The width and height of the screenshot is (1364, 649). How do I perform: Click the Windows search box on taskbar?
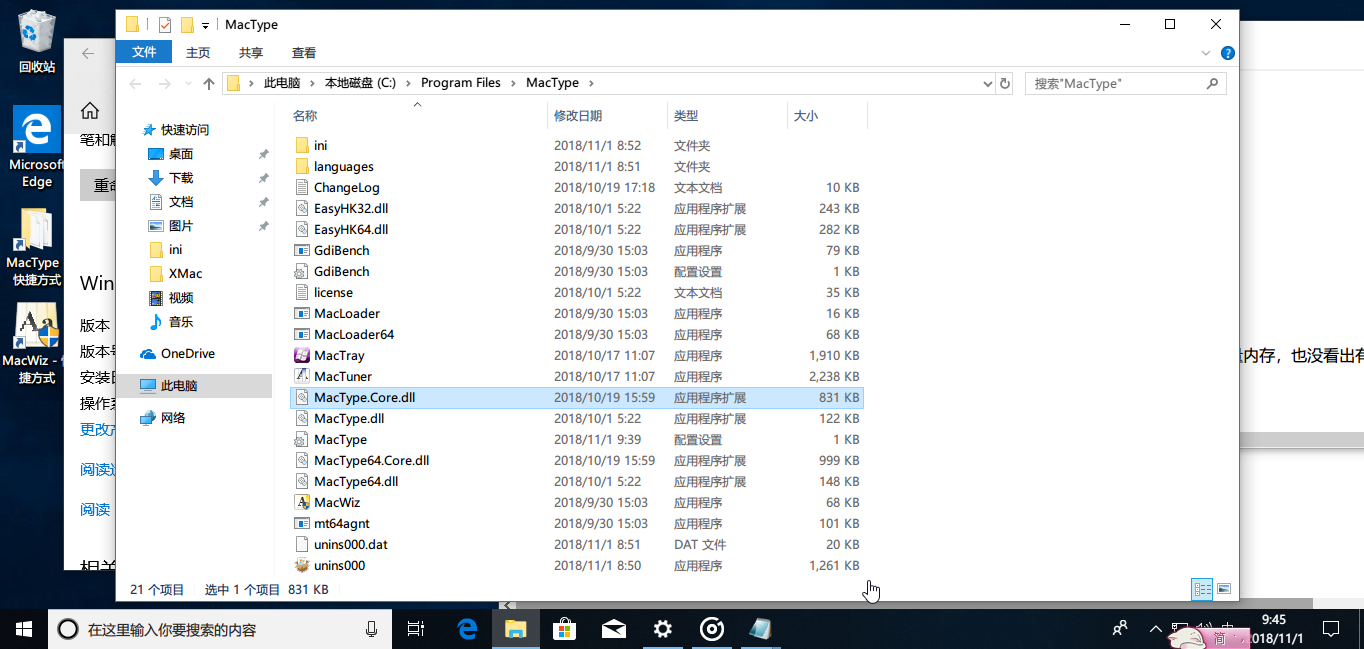click(220, 629)
